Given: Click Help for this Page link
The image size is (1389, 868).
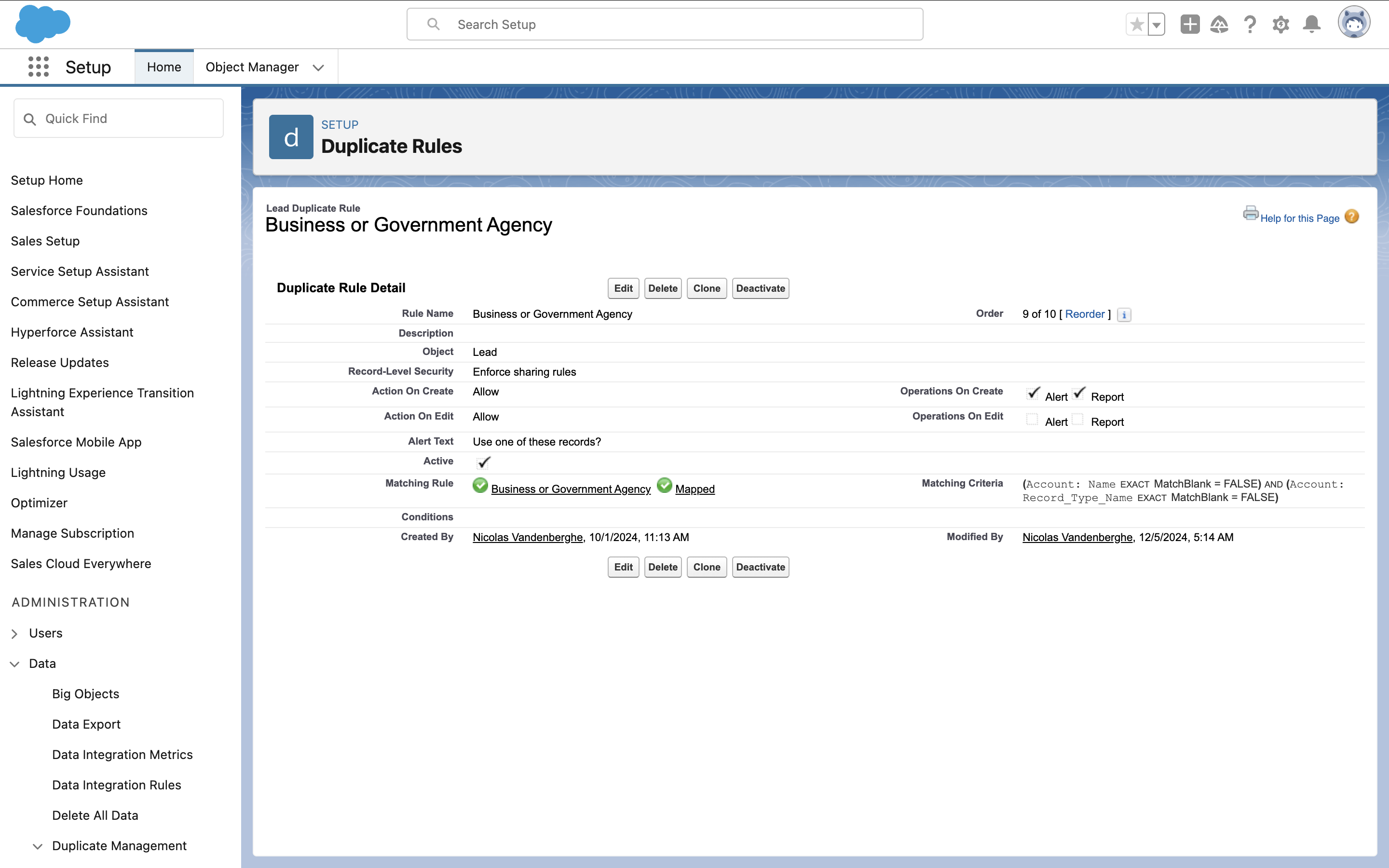Looking at the screenshot, I should 1299,218.
